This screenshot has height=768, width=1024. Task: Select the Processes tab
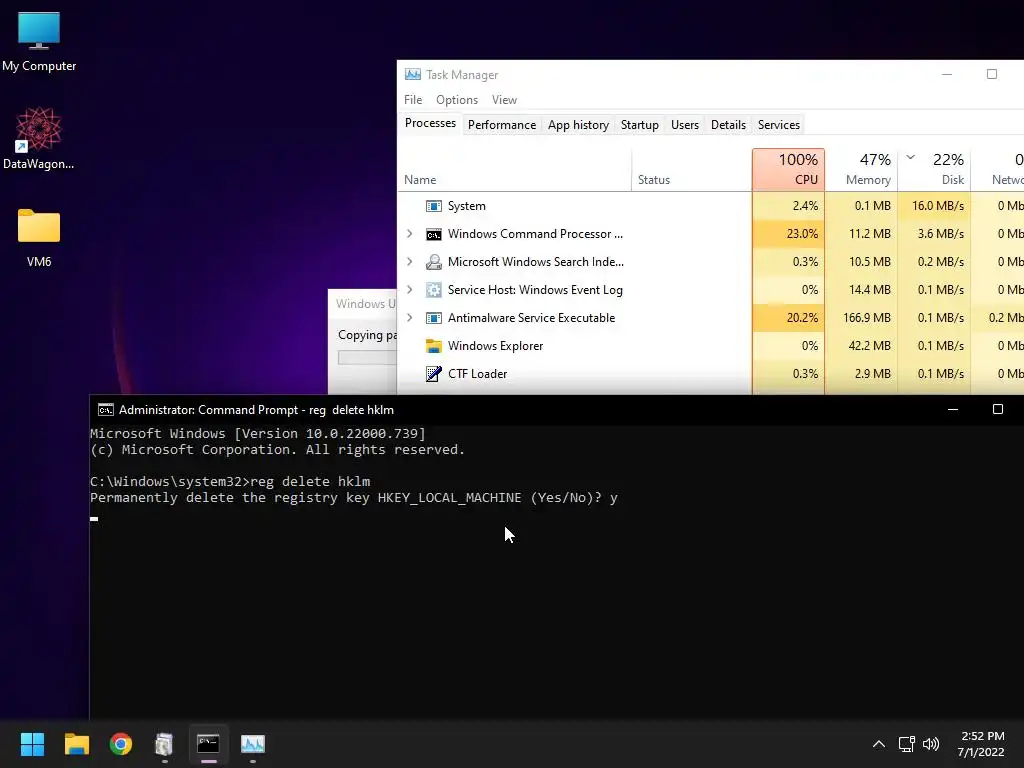coord(430,123)
